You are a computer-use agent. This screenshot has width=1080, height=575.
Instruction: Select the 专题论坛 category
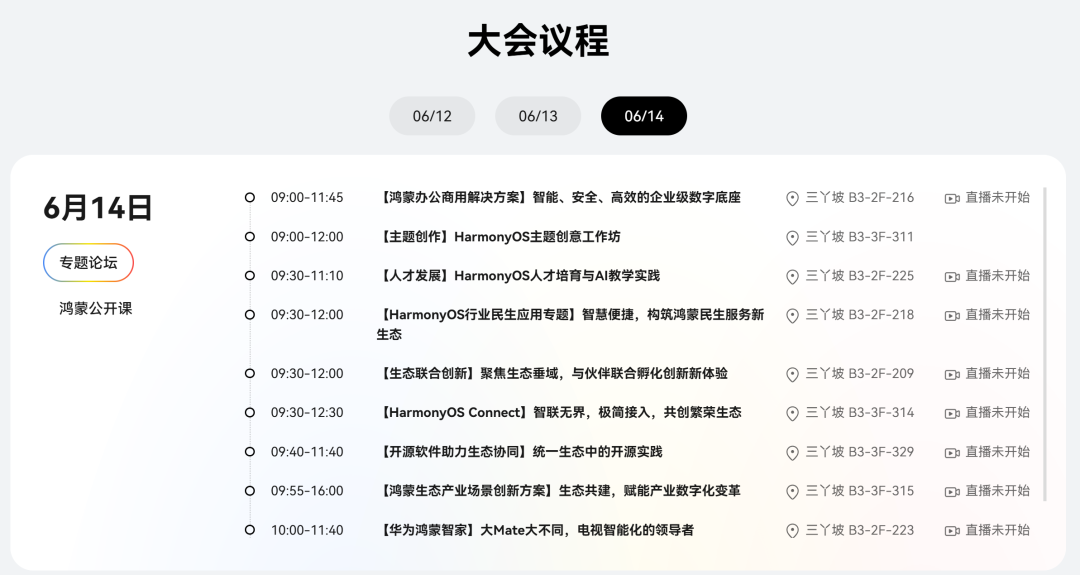pyautogui.click(x=88, y=262)
